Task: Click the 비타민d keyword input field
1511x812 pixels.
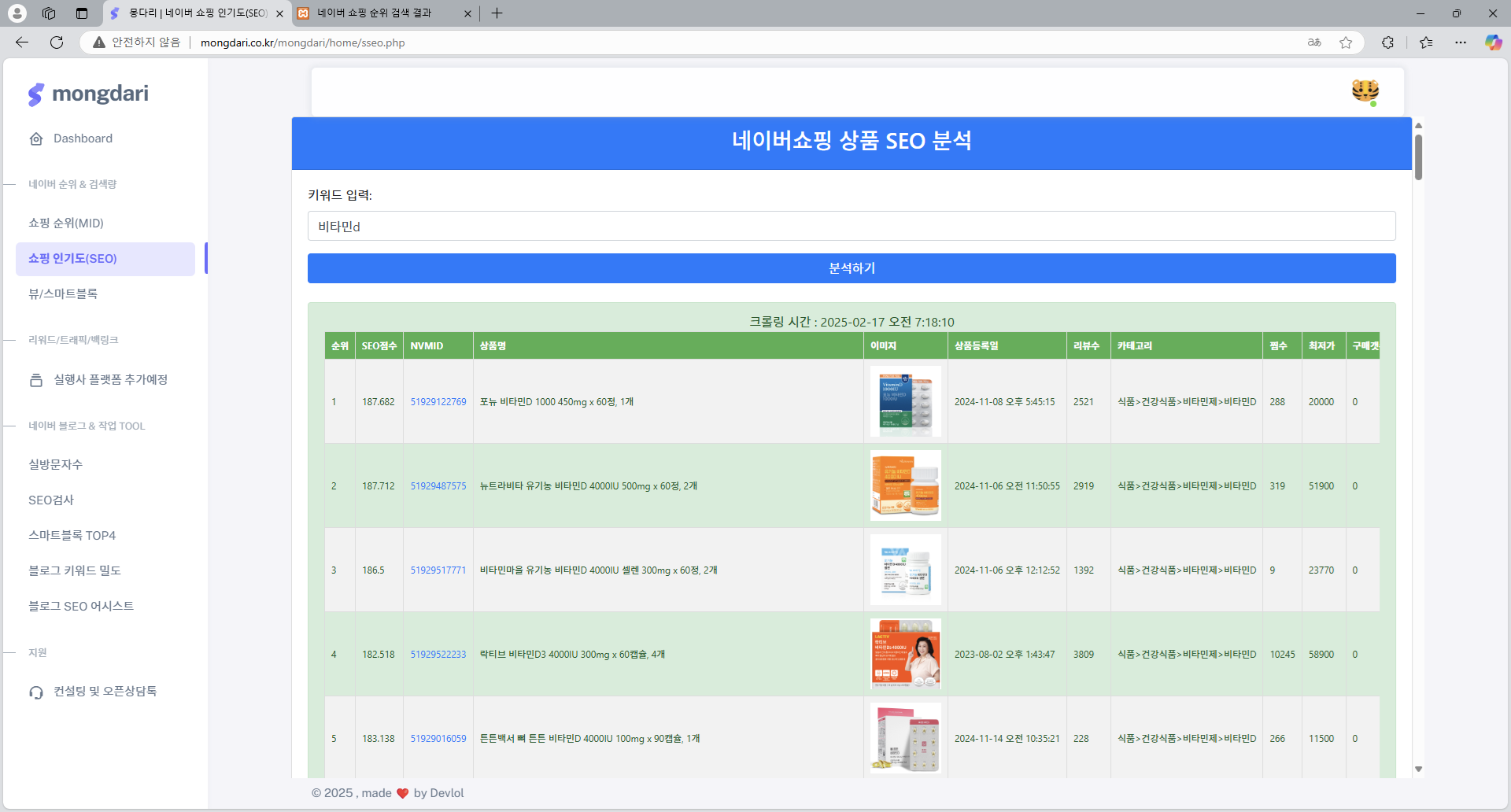Action: (851, 226)
